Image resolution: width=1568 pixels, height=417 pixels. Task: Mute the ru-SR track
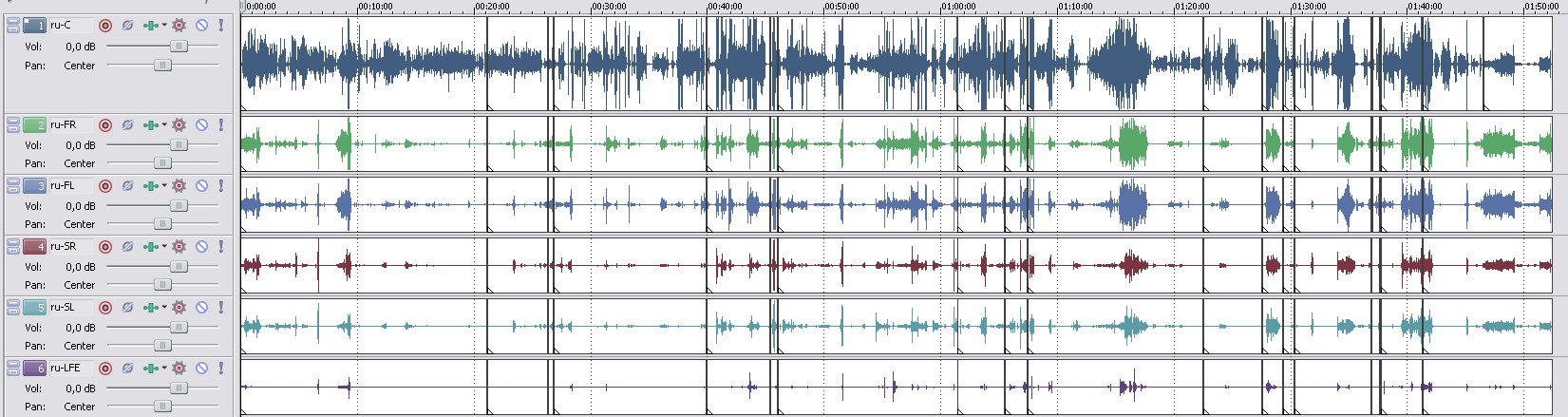click(x=201, y=246)
